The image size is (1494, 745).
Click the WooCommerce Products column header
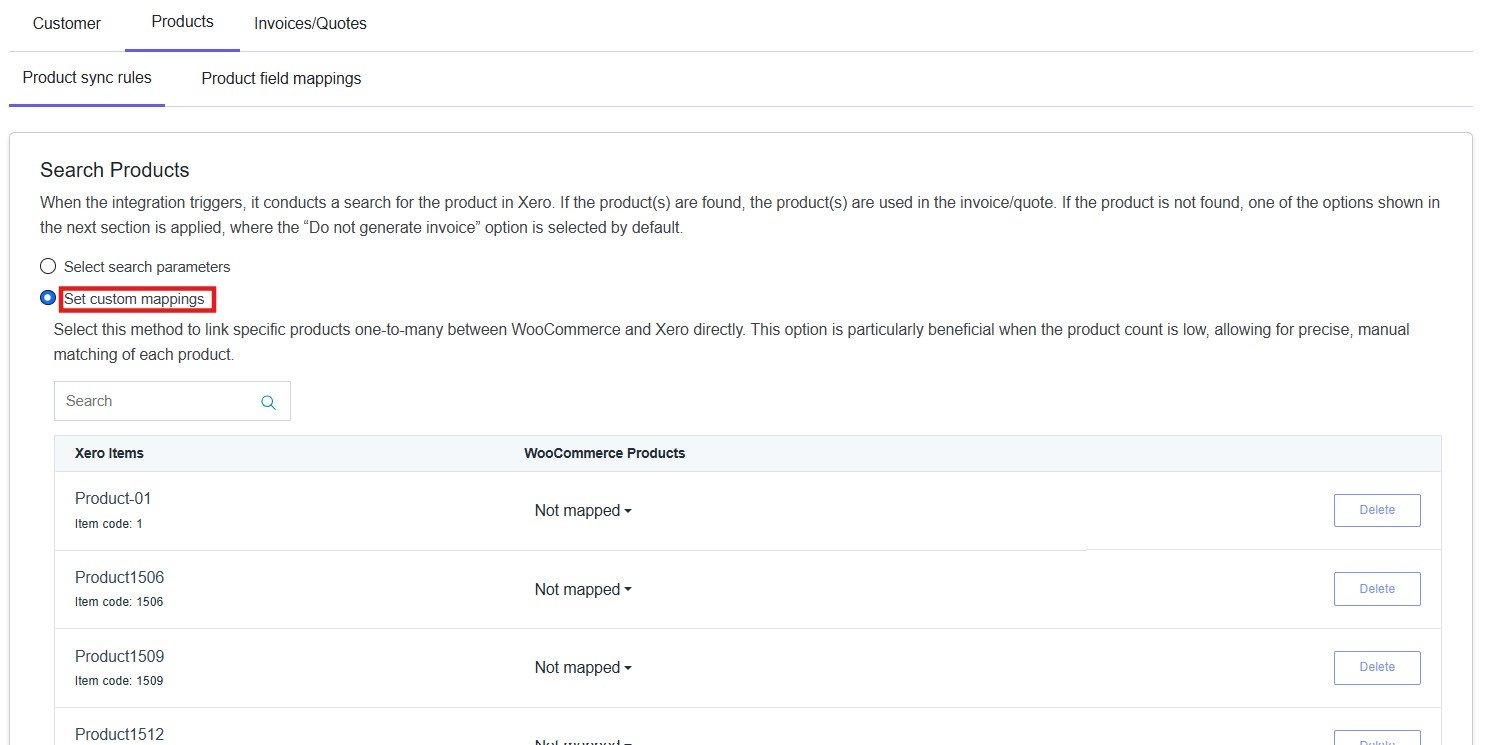605,453
